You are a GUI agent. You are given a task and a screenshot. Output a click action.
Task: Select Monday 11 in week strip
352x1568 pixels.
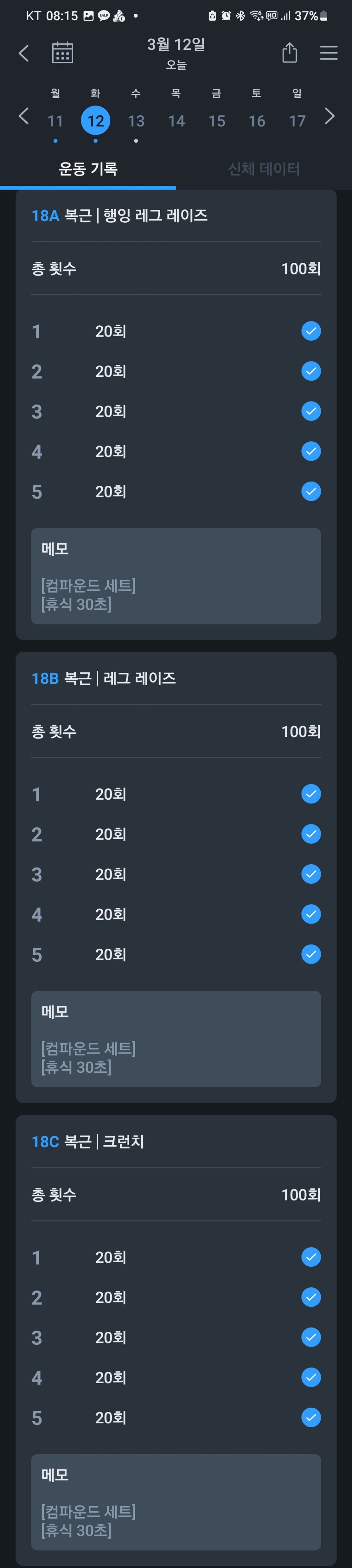coord(55,121)
